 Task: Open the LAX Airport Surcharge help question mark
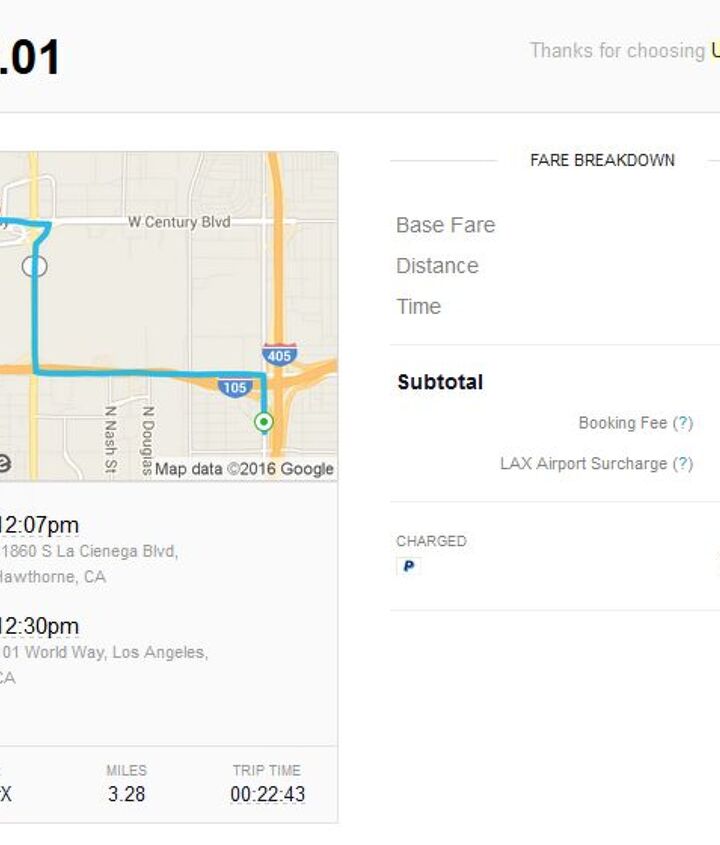pyautogui.click(x=682, y=464)
